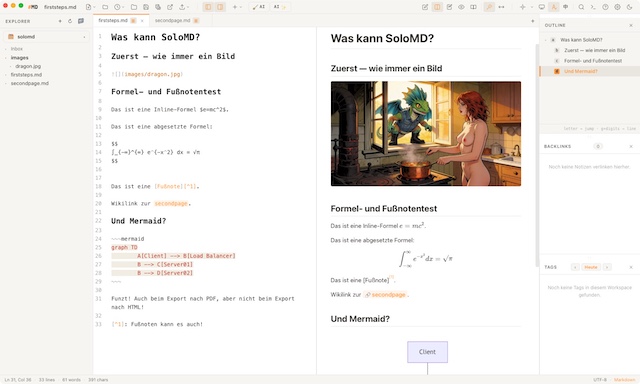Viewport: 640px width, 384px height.
Task: Click previous arrow beside Heute
Action: point(575,267)
